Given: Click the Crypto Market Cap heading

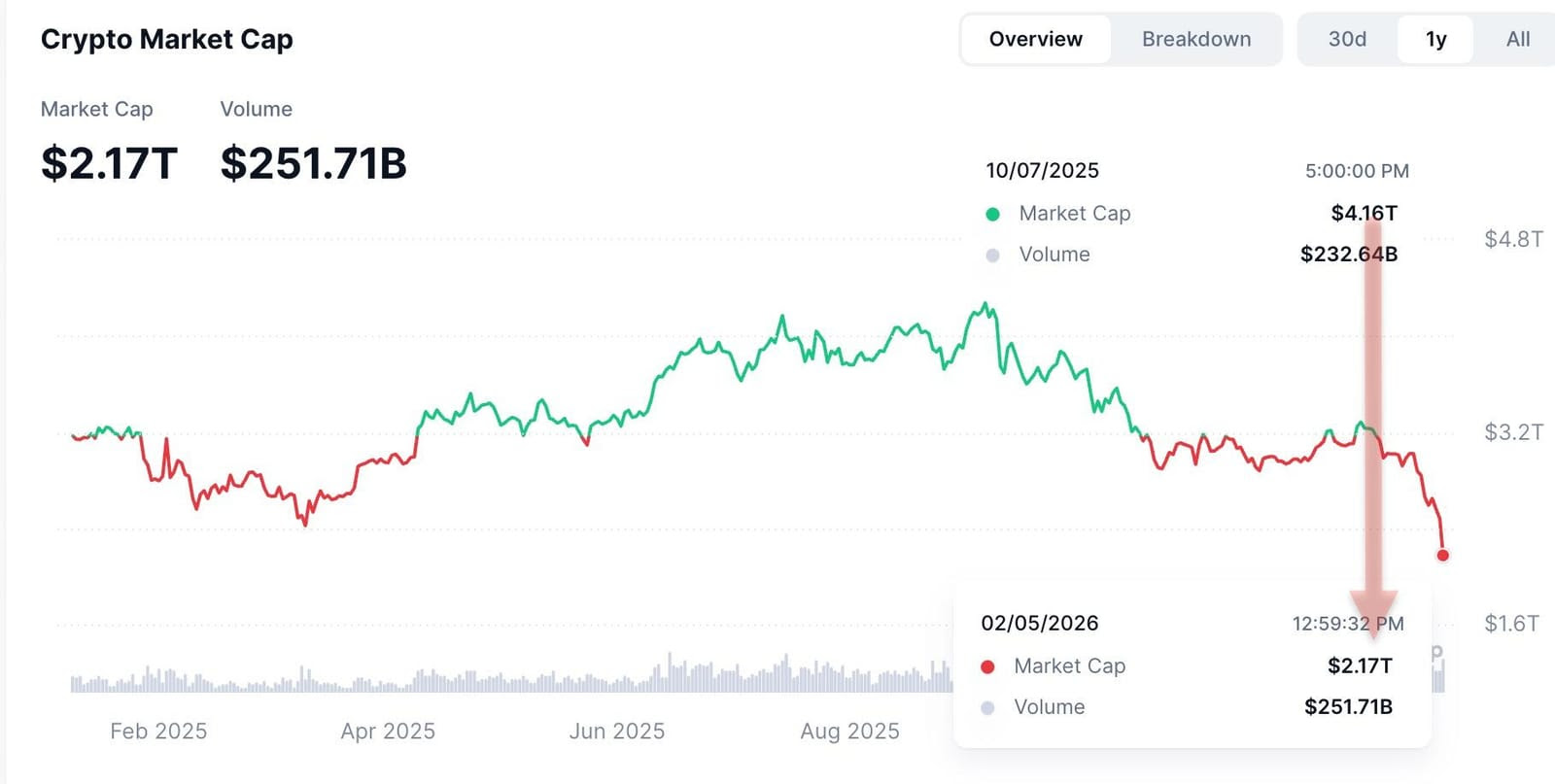Looking at the screenshot, I should click(166, 40).
